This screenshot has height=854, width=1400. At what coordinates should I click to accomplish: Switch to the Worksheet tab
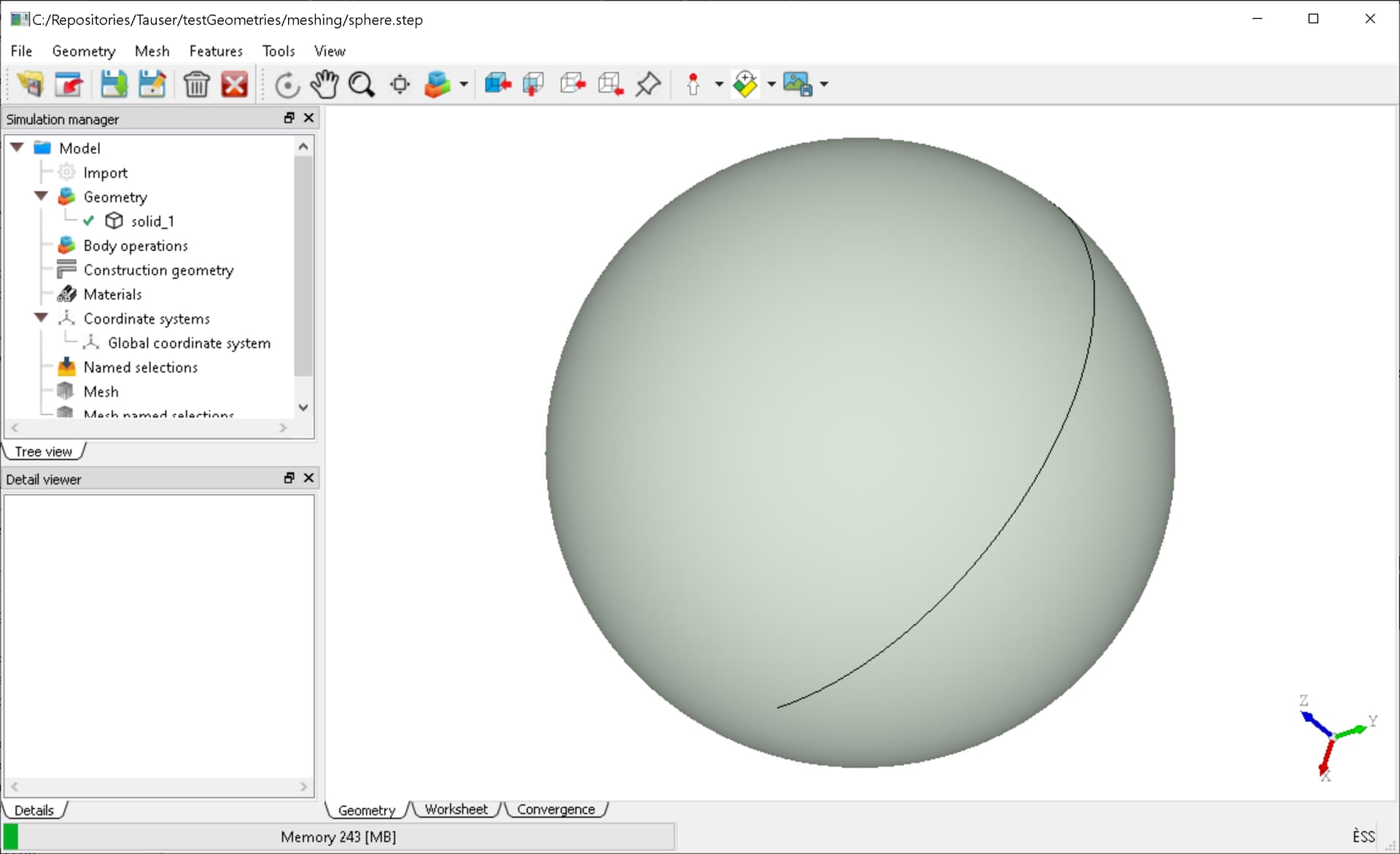pyautogui.click(x=456, y=810)
